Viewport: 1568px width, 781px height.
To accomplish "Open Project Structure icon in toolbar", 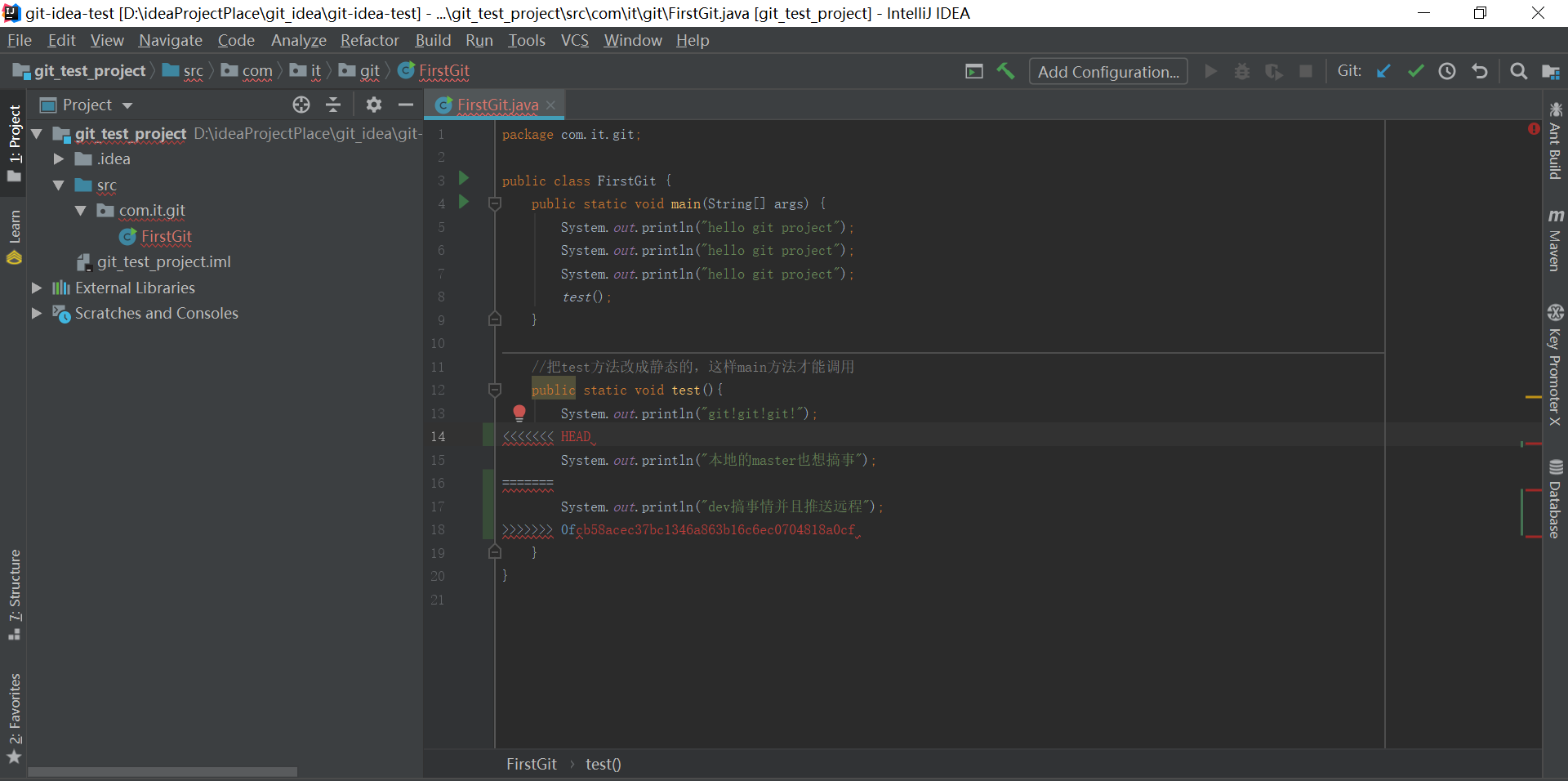I will click(x=1550, y=72).
